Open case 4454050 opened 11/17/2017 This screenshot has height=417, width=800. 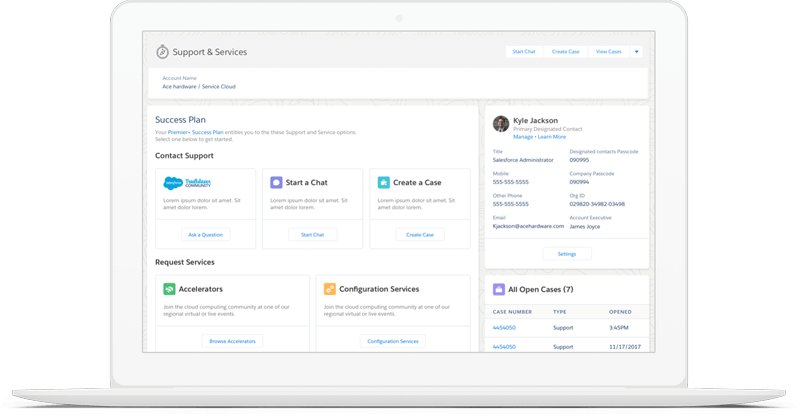(504, 347)
